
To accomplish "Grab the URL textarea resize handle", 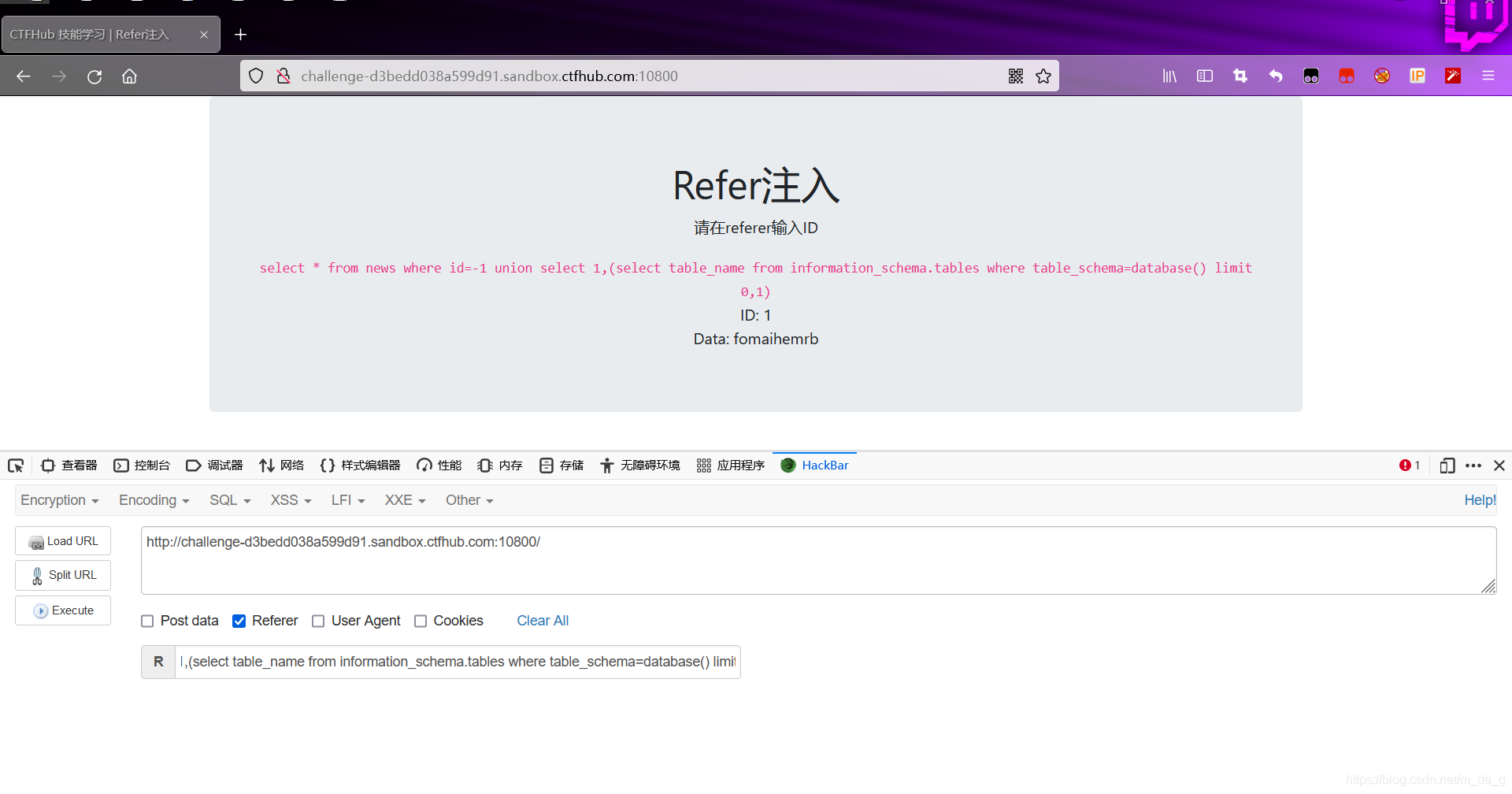I will point(1488,585).
